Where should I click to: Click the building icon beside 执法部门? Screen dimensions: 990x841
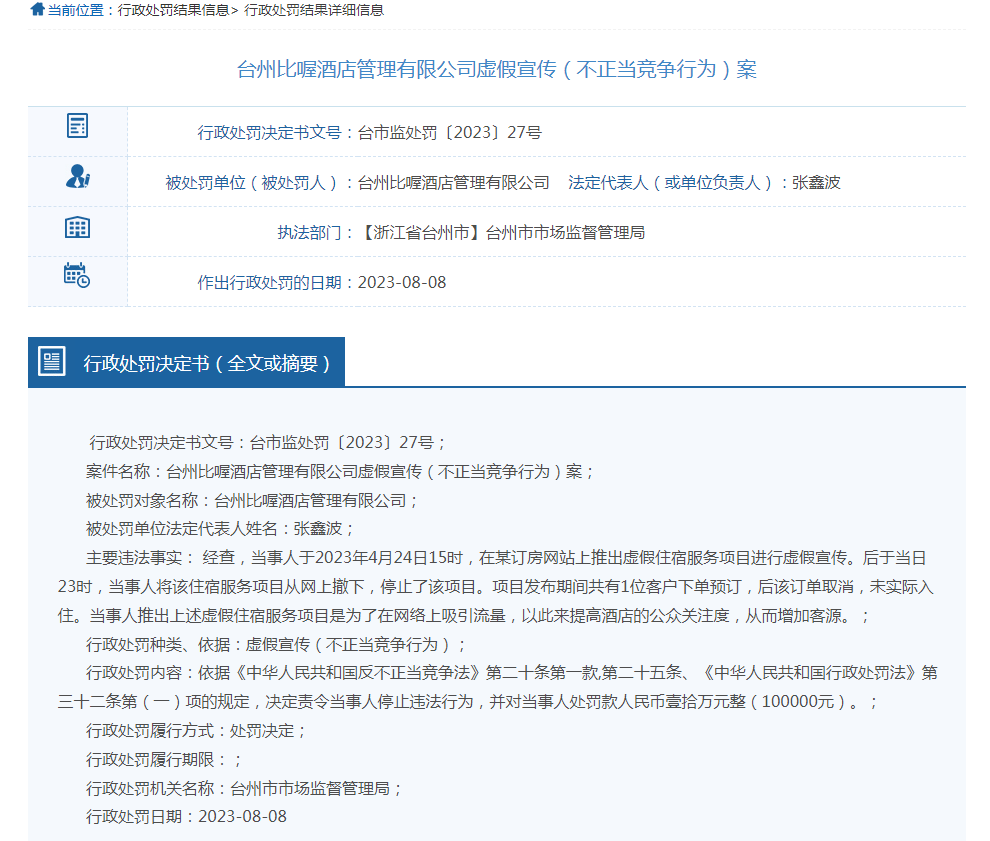[x=77, y=227]
